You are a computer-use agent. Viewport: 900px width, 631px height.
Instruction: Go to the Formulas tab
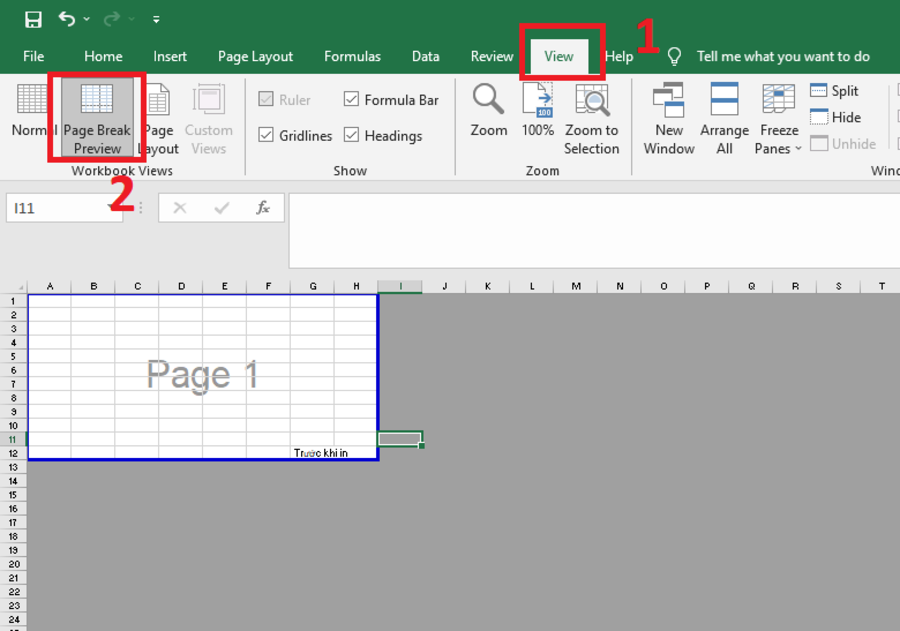click(x=352, y=56)
